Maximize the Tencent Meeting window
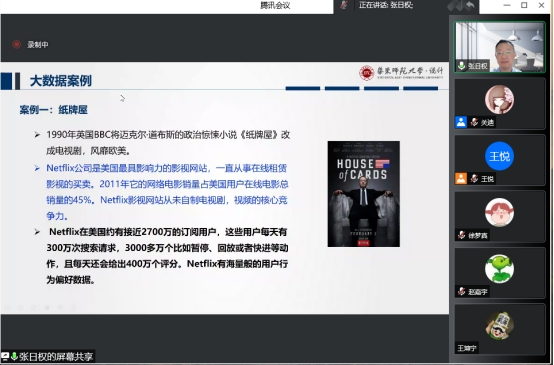554x365 pixels. 524,5
